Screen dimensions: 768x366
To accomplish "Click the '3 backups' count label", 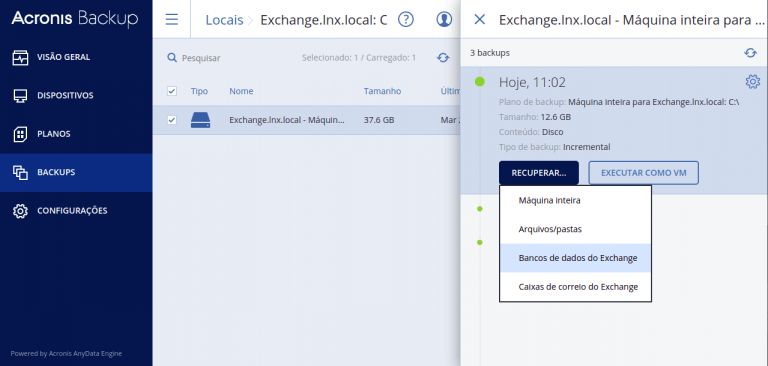I will [x=490, y=53].
